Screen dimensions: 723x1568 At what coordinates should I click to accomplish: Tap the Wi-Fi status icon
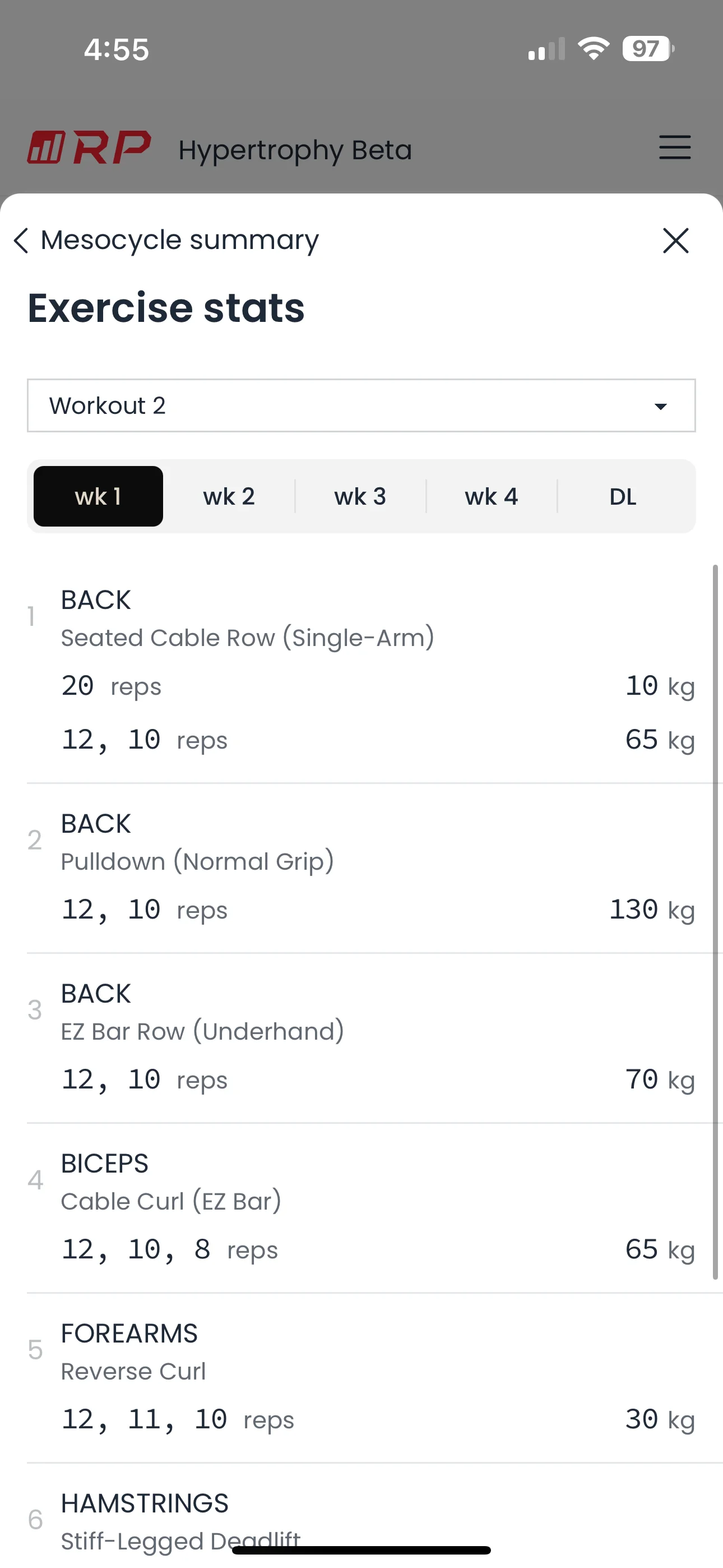[594, 48]
